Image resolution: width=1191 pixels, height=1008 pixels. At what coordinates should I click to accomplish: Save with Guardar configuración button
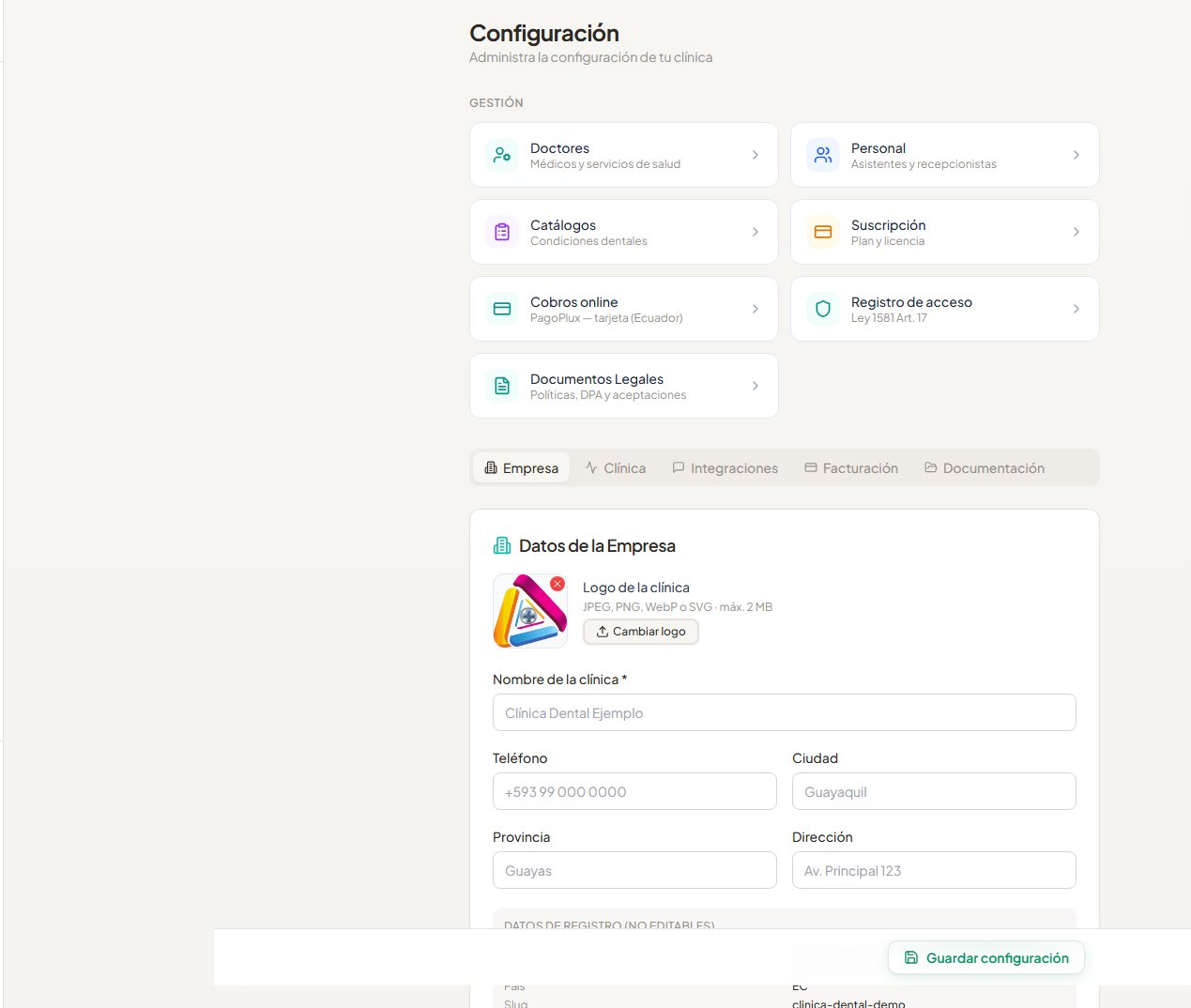(x=986, y=957)
